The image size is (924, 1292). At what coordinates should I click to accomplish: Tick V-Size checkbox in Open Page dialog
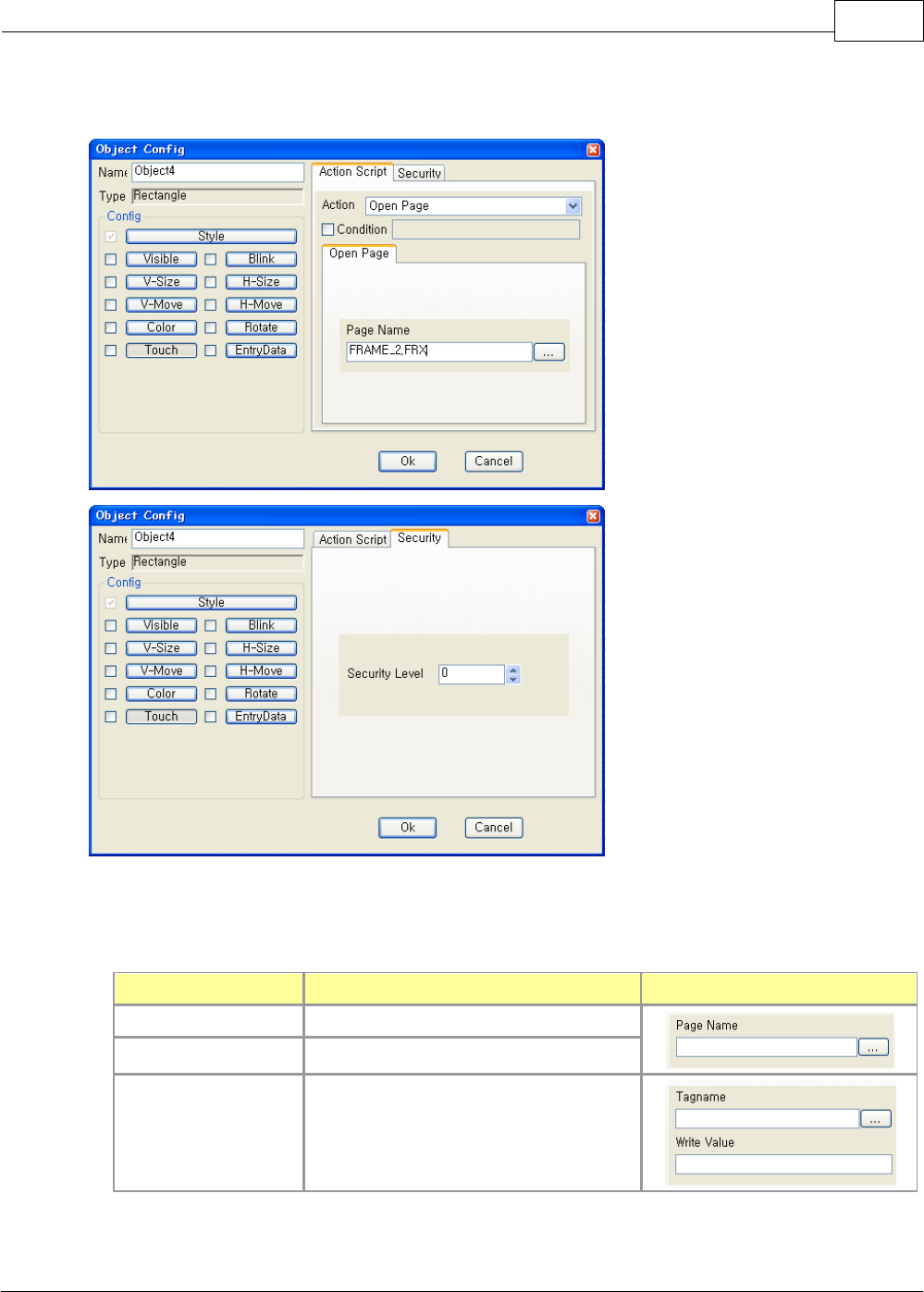[x=111, y=282]
